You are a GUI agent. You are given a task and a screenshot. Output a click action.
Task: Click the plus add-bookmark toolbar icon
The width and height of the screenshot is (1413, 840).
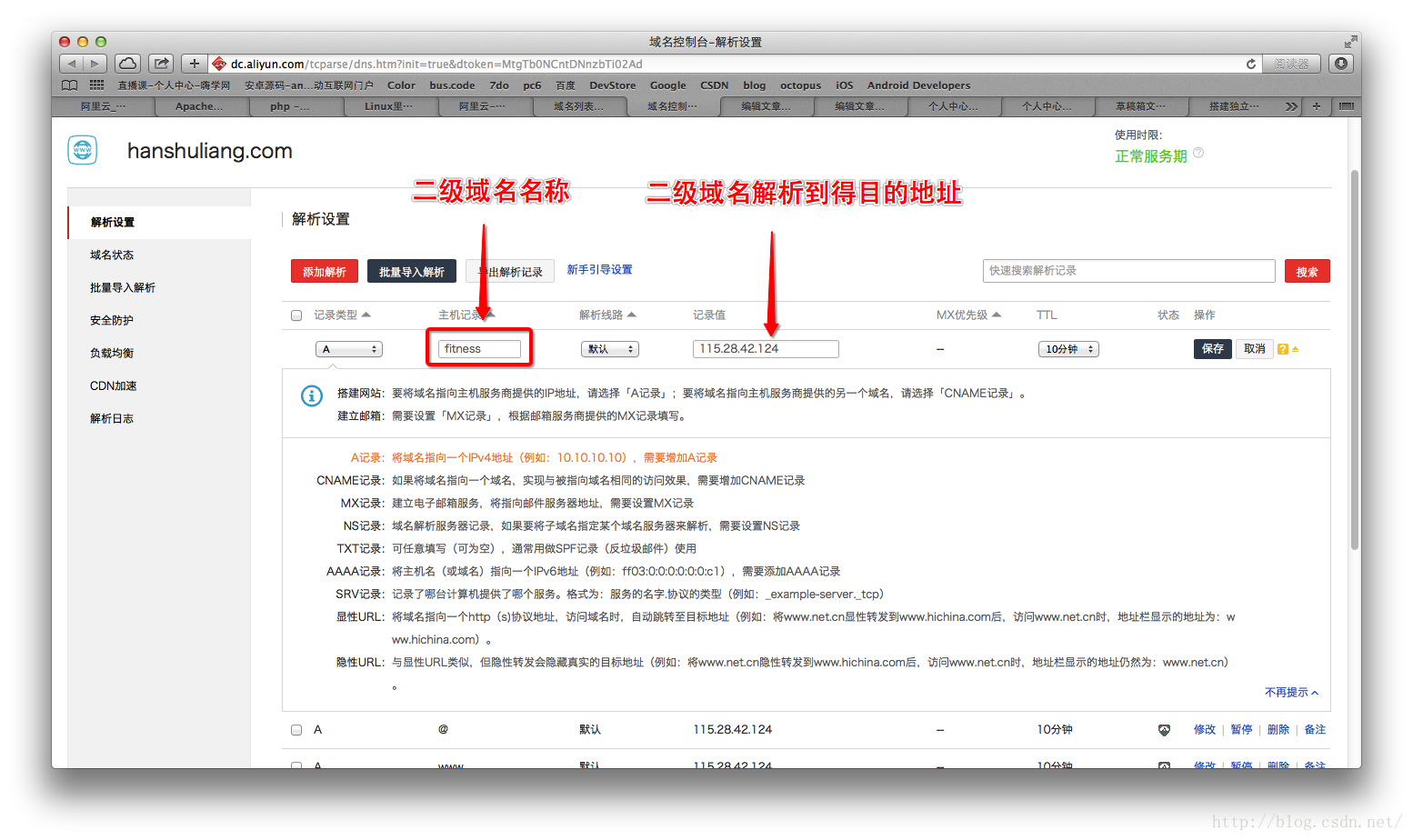click(x=194, y=64)
